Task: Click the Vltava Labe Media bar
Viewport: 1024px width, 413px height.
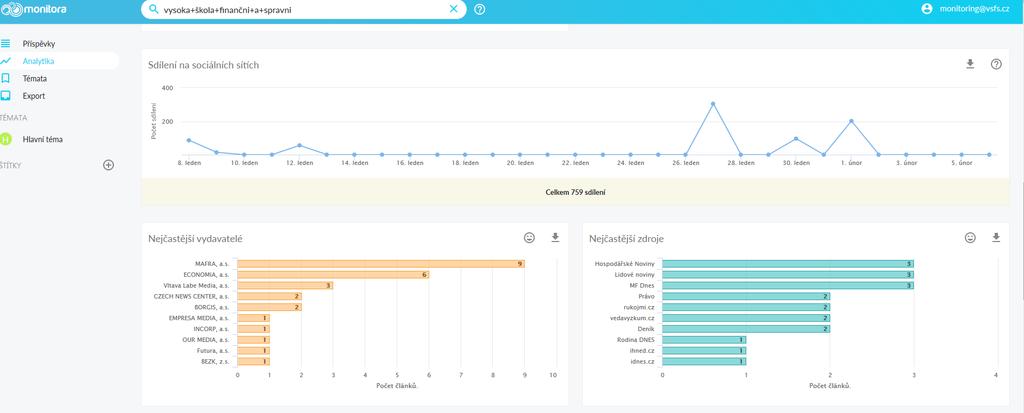Action: [x=285, y=286]
